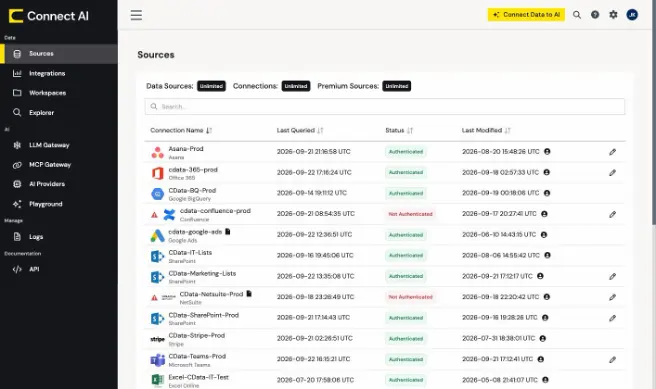Edit the CData-SharePoint-Prod connection pencil icon

(612, 318)
